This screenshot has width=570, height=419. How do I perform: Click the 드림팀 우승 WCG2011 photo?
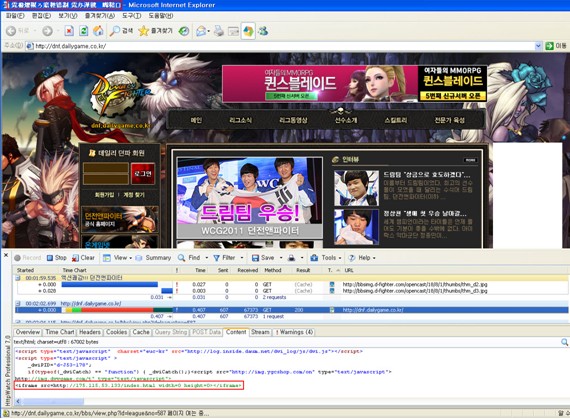click(249, 198)
